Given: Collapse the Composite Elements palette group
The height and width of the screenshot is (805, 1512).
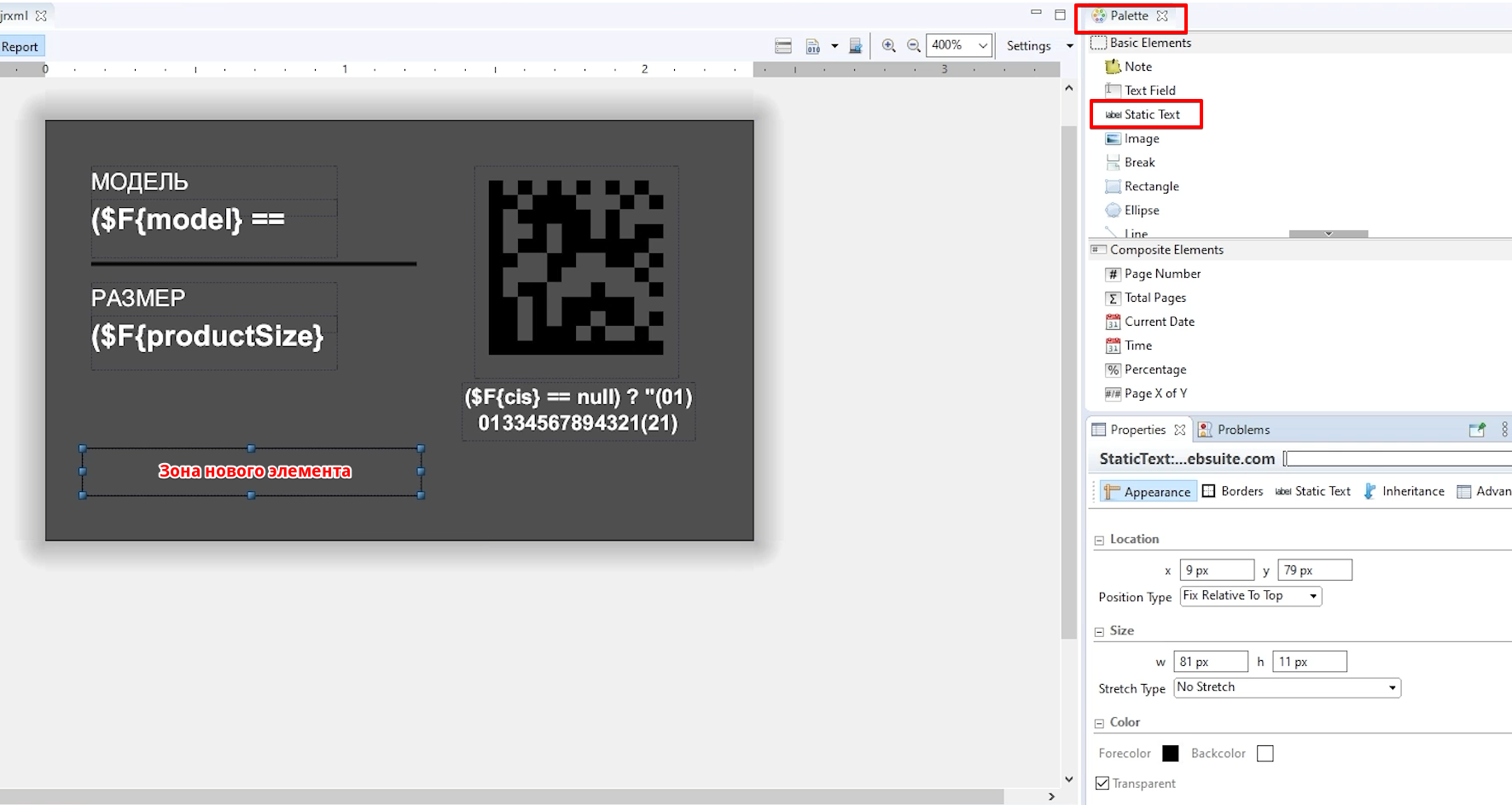Looking at the screenshot, I should (x=1157, y=250).
